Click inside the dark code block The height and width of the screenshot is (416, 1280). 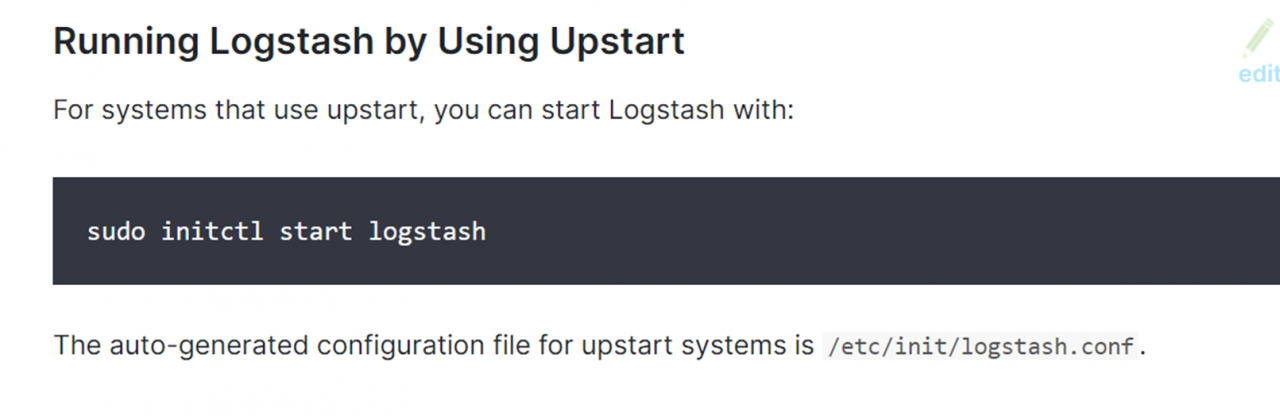[666, 231]
